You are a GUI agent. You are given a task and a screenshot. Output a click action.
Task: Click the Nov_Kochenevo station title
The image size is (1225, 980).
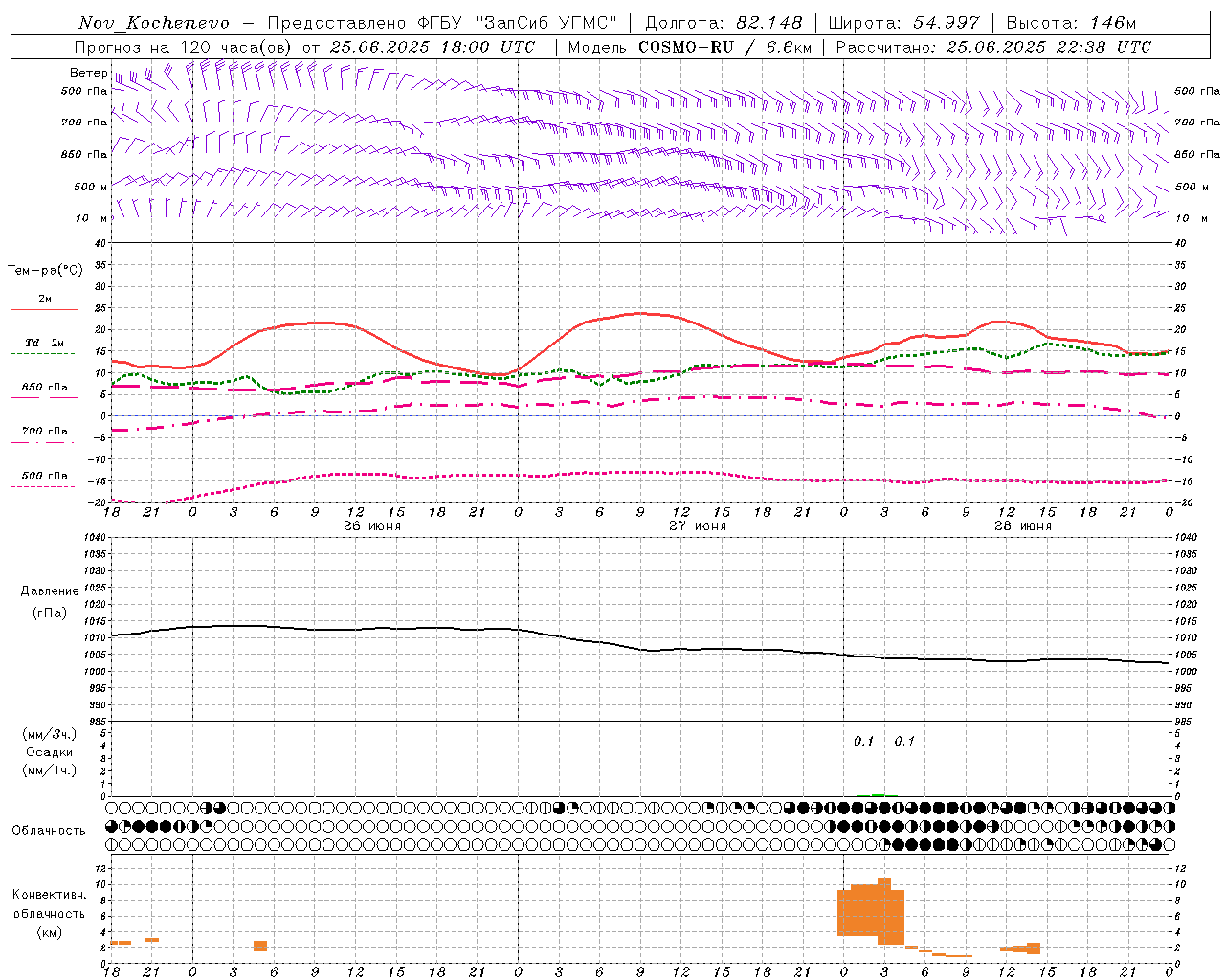point(153,23)
